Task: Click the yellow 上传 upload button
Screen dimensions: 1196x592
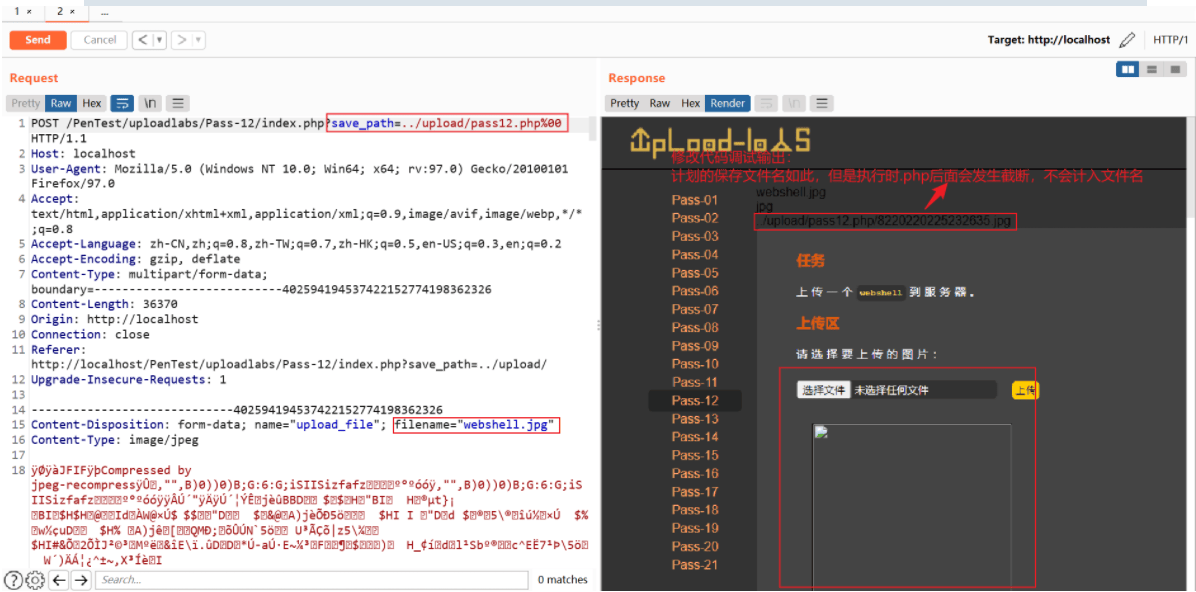Action: [1025, 391]
